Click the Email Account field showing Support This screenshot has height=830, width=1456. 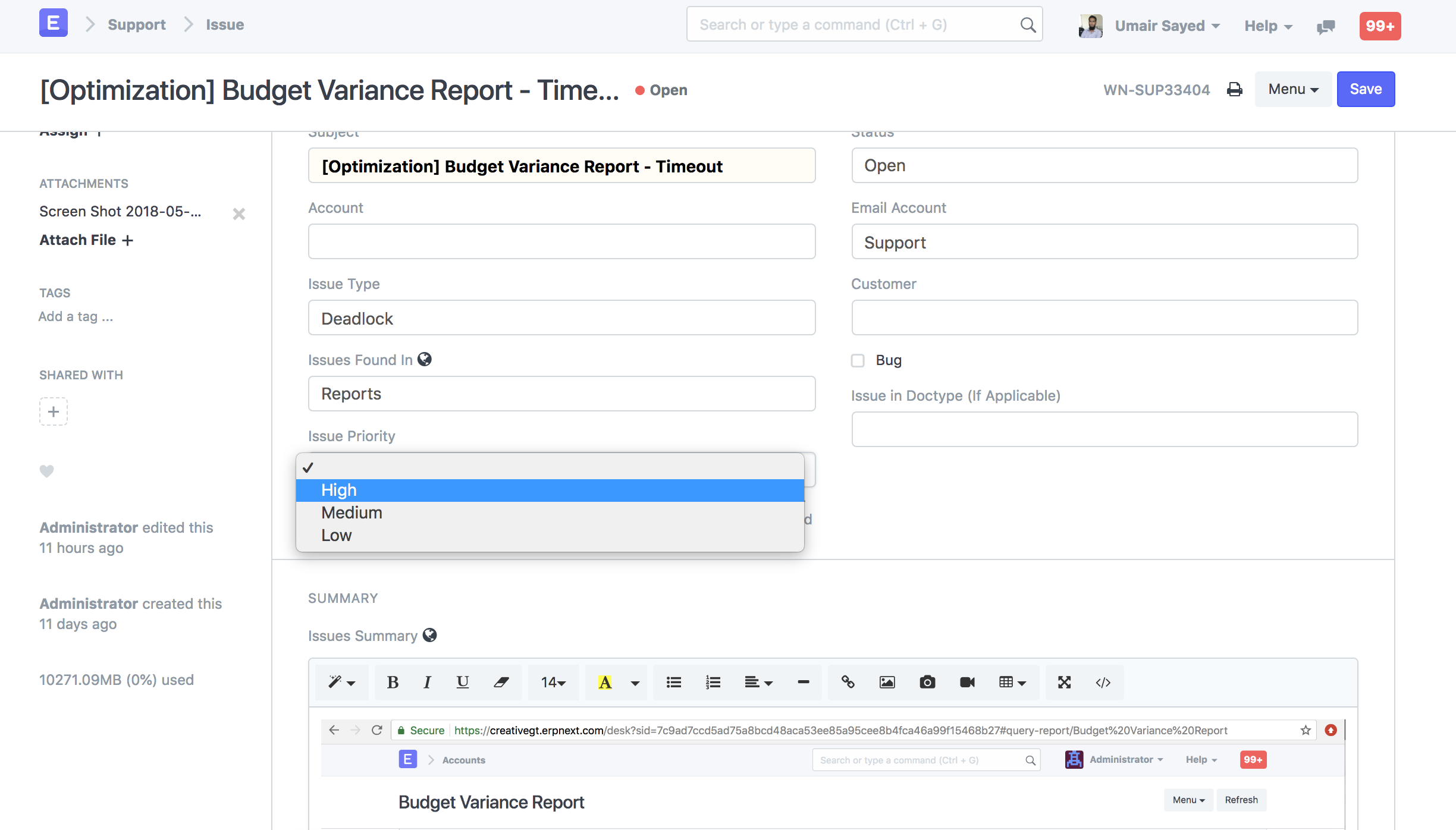click(x=1104, y=241)
